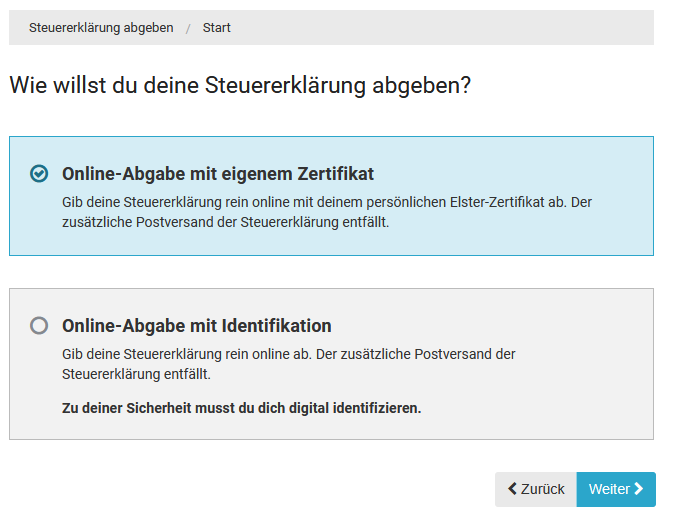Click the bold note about digital identifizieren
Screen dimensions: 675x515
(x=241, y=408)
